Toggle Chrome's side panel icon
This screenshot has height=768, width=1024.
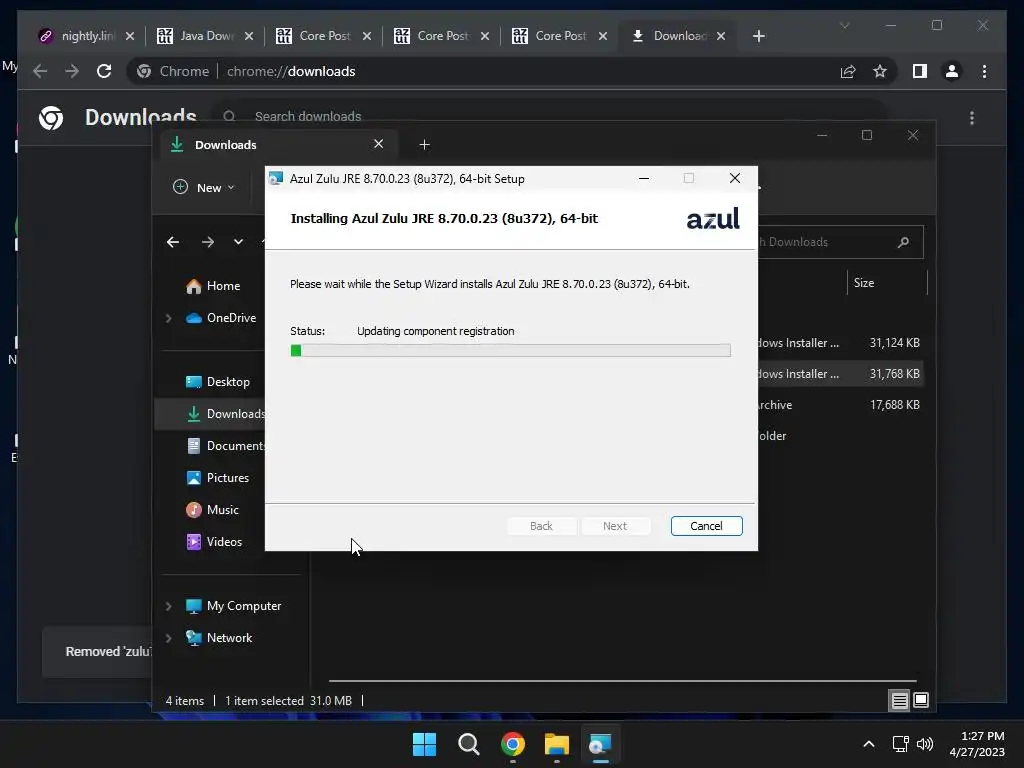pos(920,71)
